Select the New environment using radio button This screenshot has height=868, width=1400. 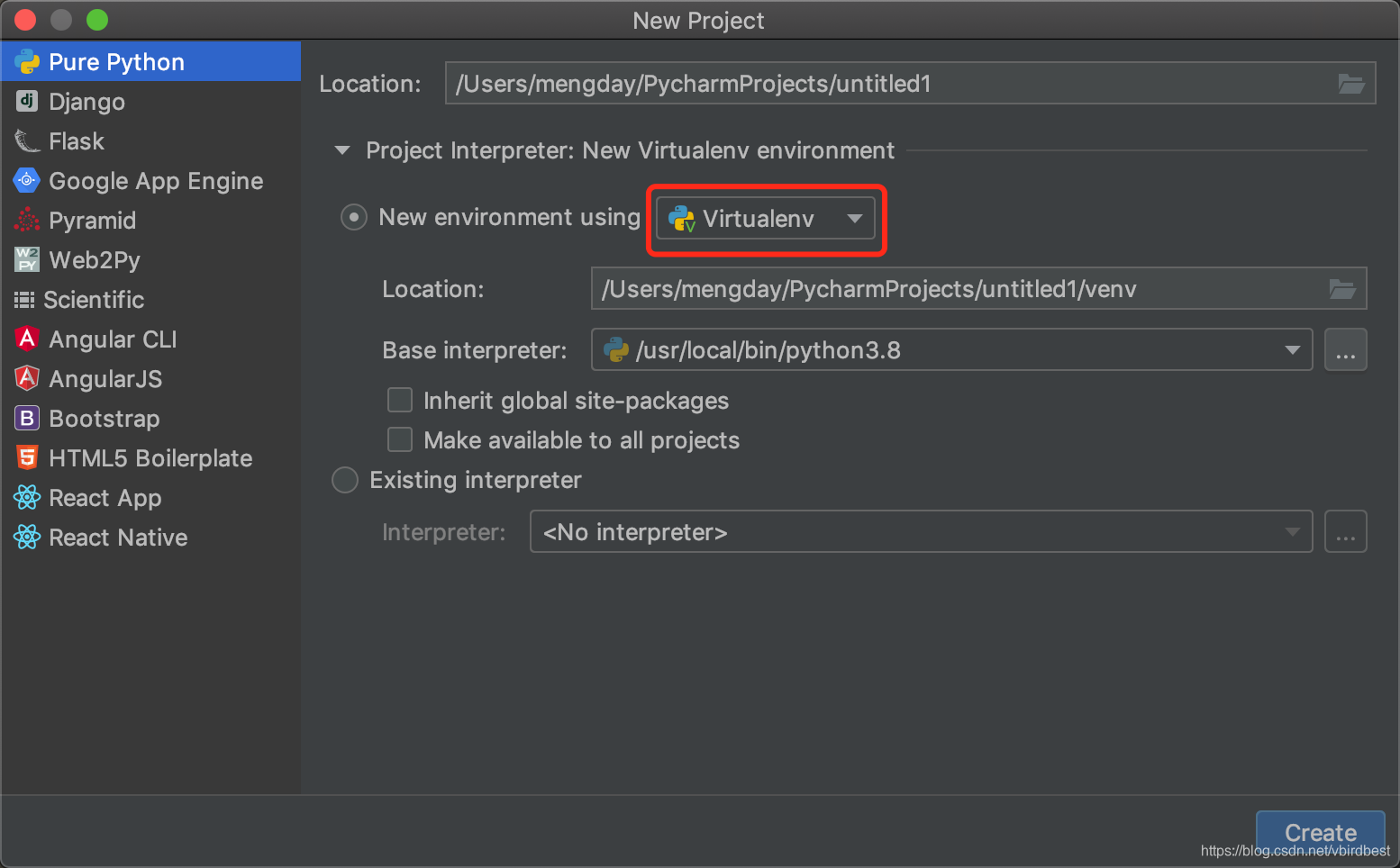(x=354, y=217)
